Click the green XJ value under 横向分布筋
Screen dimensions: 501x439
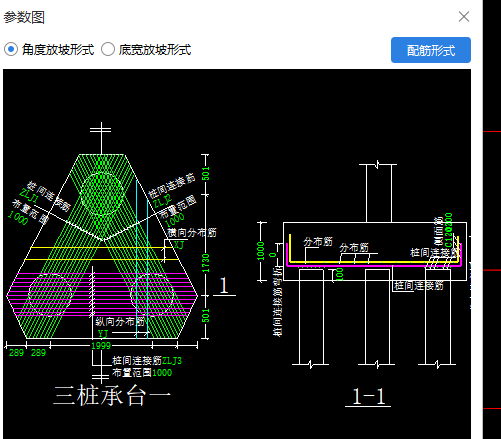[179, 245]
